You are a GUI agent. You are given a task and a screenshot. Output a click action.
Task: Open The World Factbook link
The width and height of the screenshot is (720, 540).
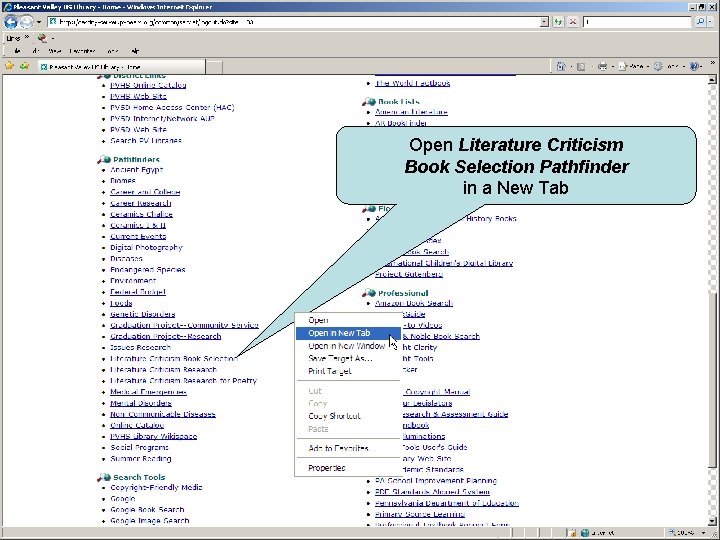412,83
